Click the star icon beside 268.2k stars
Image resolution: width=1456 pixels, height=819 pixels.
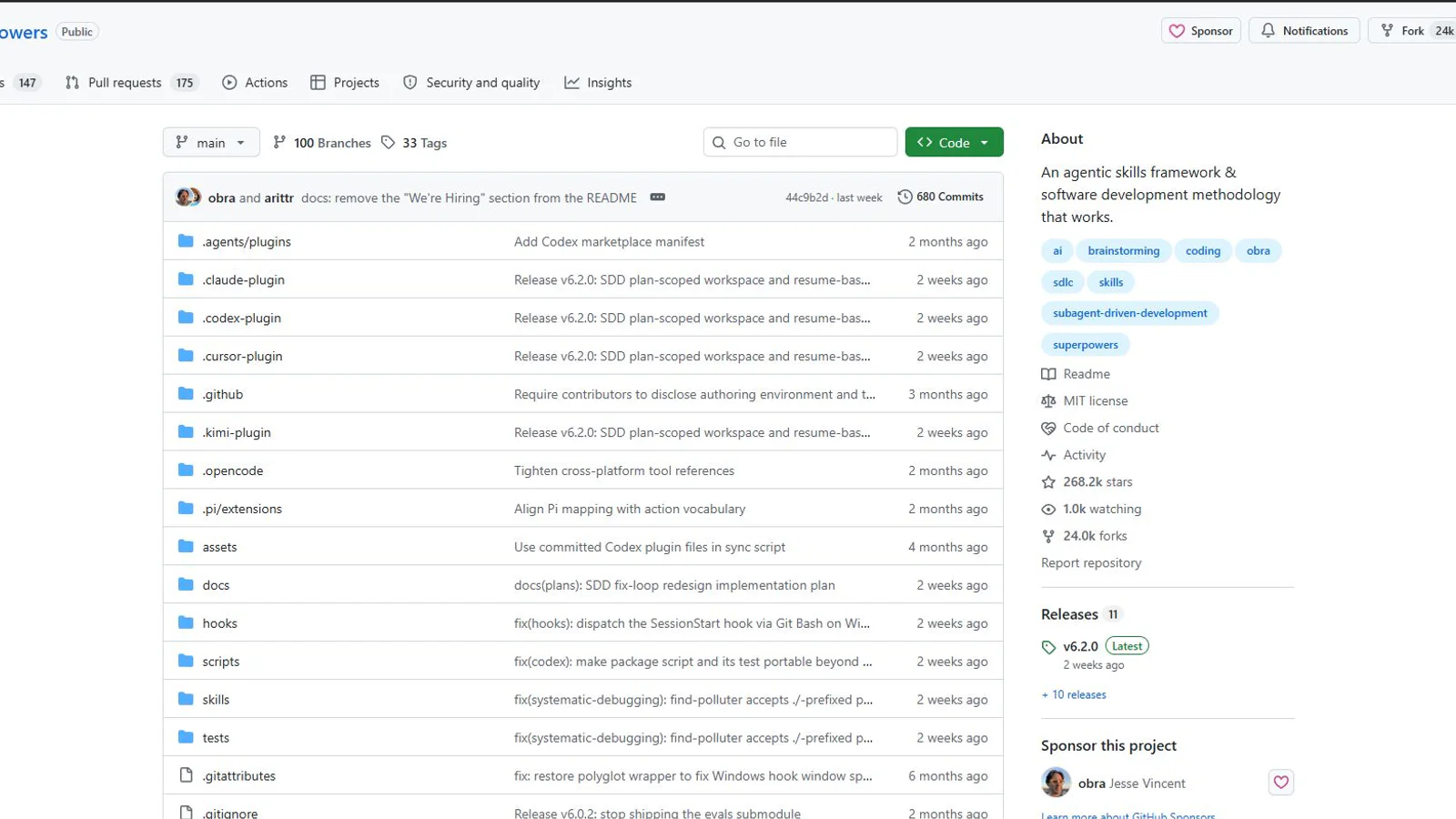1048,482
